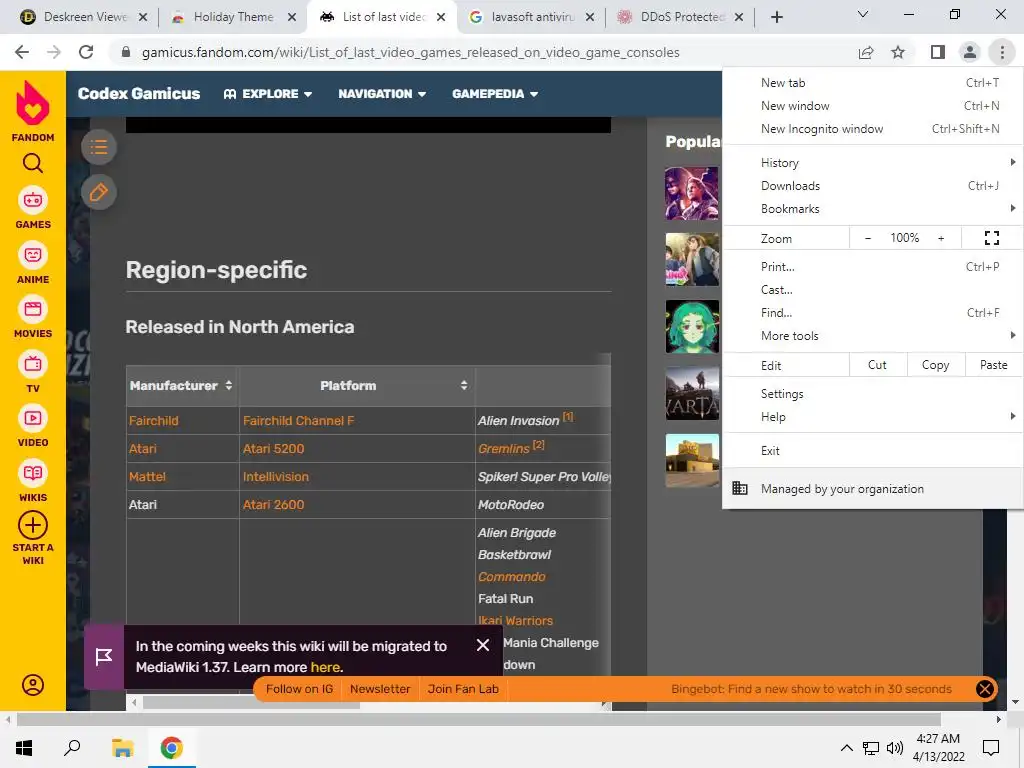1024x768 pixels.
Task: Click the Join Fan Lab link
Action: [x=463, y=689]
